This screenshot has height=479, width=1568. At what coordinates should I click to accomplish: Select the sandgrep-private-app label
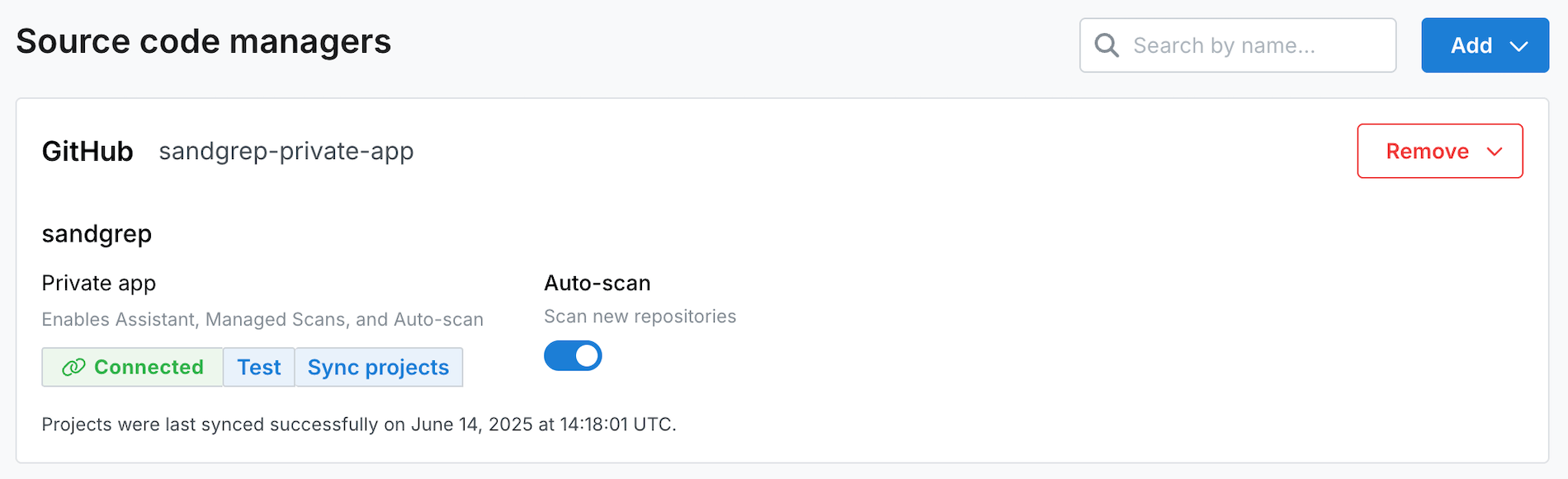286,151
